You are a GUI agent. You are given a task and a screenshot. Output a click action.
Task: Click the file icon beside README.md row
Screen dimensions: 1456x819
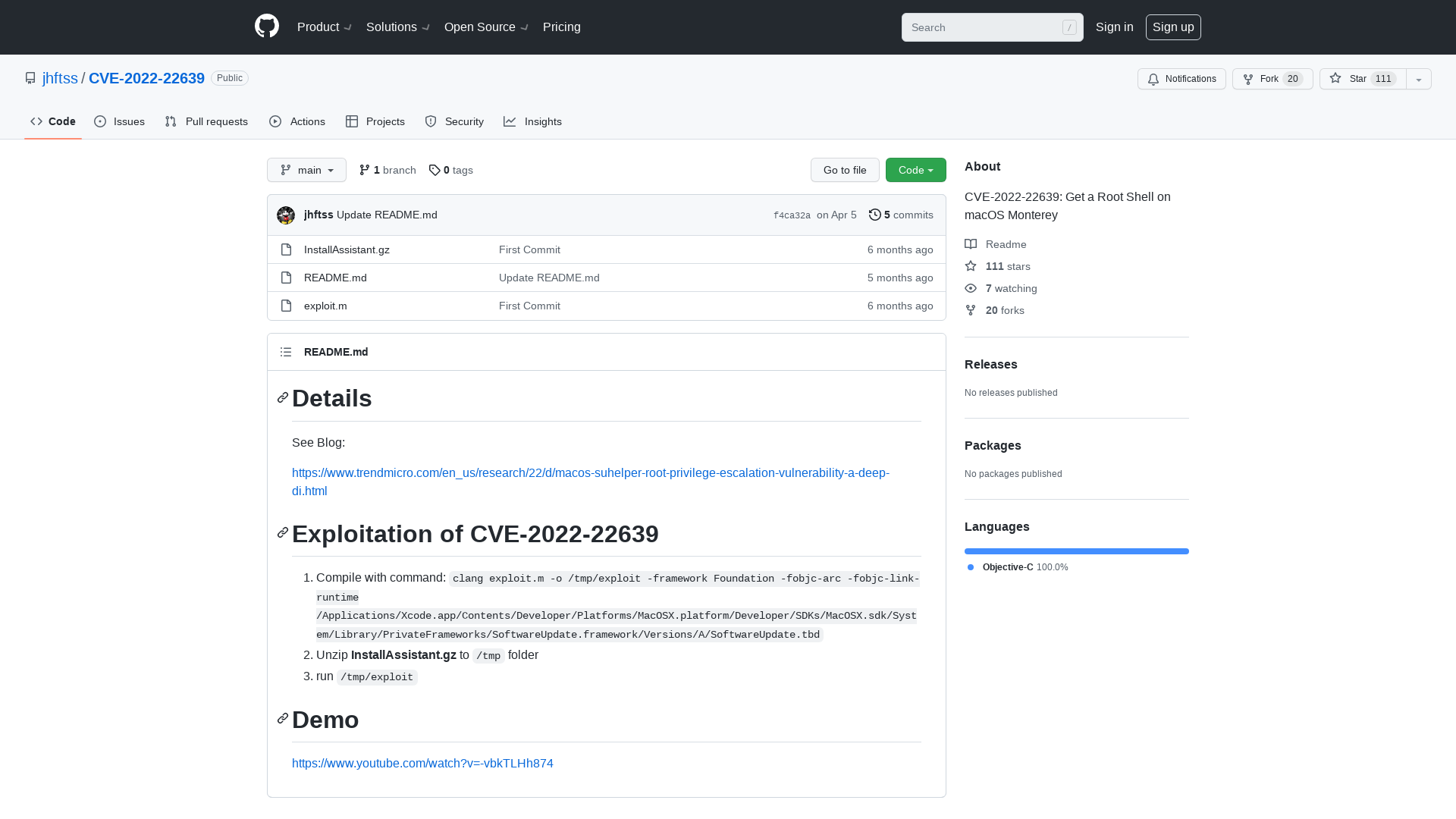coord(286,278)
